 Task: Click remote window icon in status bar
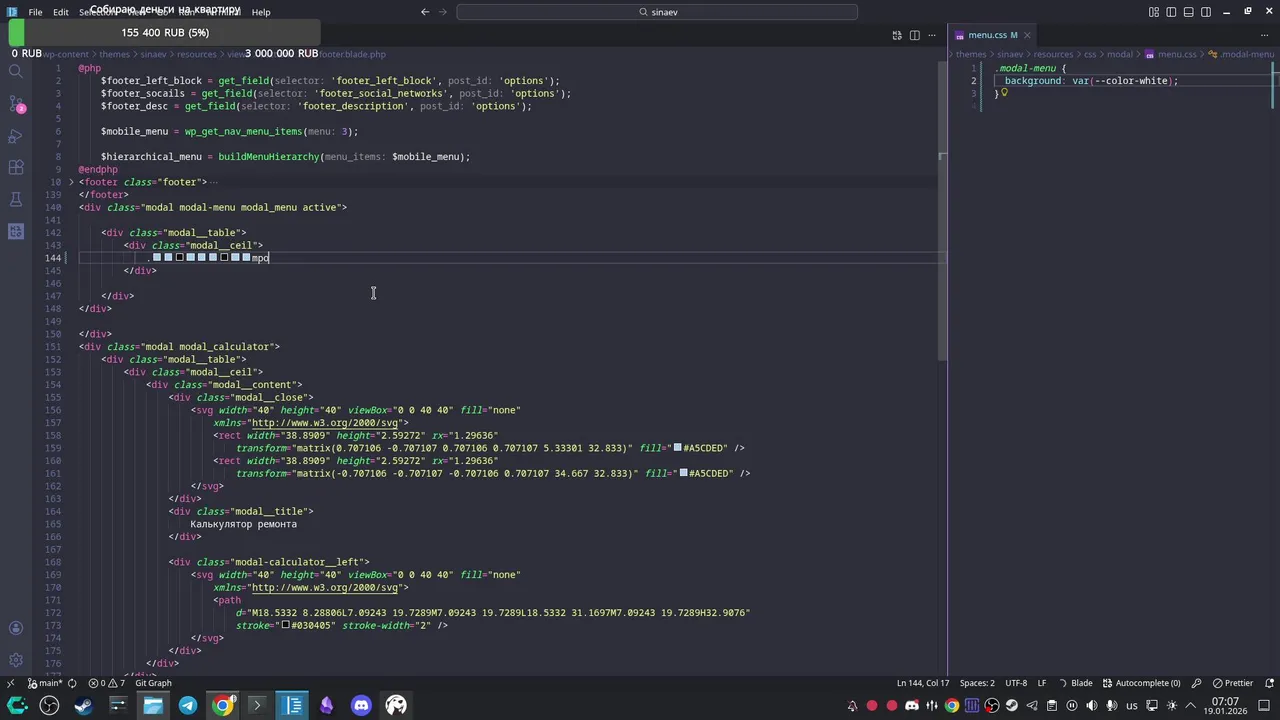tap(10, 683)
